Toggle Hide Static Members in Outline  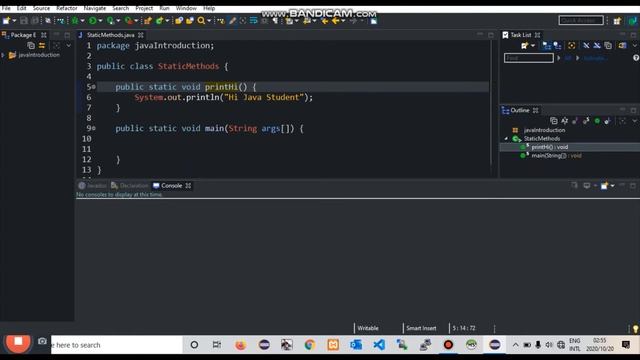586,121
